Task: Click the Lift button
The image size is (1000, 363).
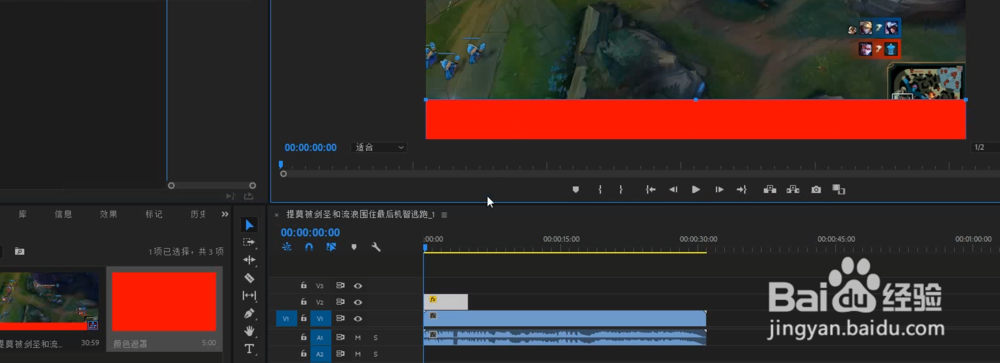Action: [770, 189]
